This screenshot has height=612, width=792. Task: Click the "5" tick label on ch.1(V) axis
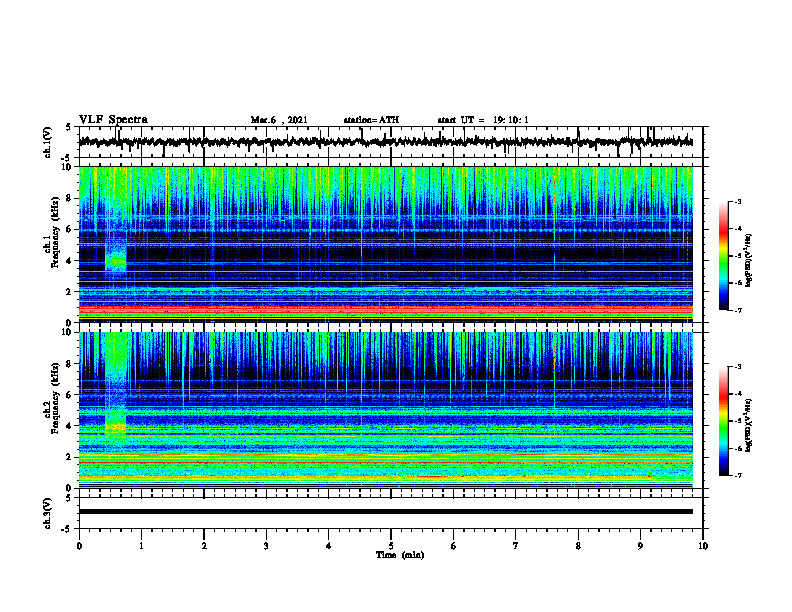[x=69, y=128]
